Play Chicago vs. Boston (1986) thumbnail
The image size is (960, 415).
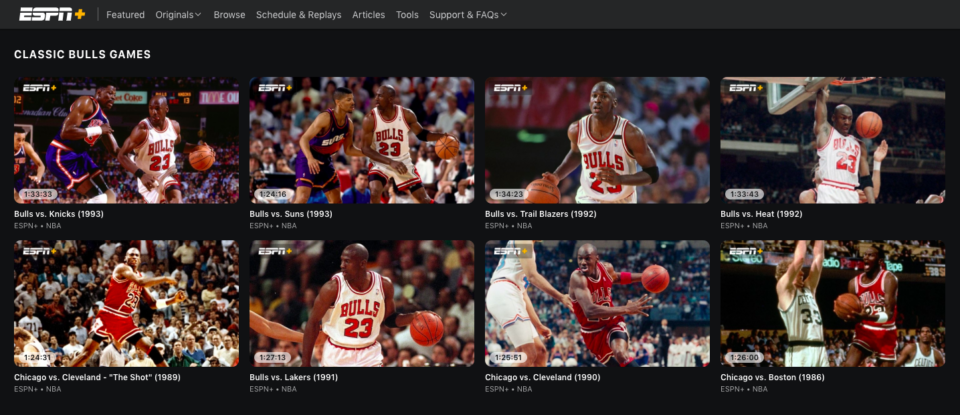833,304
